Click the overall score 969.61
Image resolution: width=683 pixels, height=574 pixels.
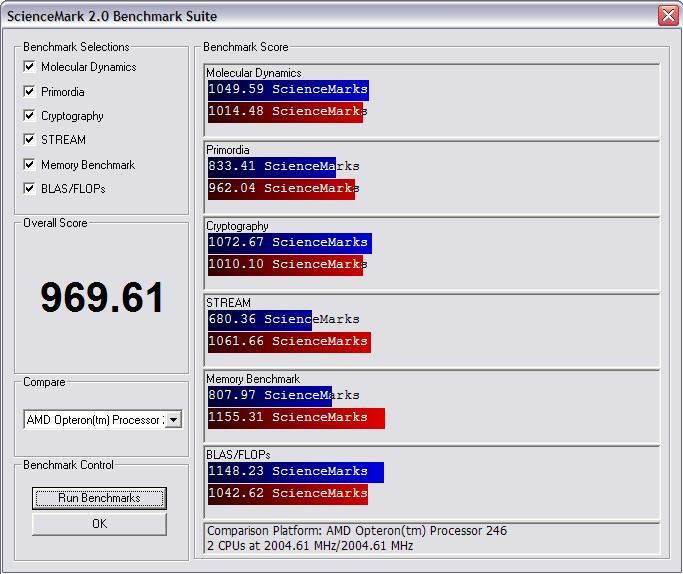click(x=102, y=298)
